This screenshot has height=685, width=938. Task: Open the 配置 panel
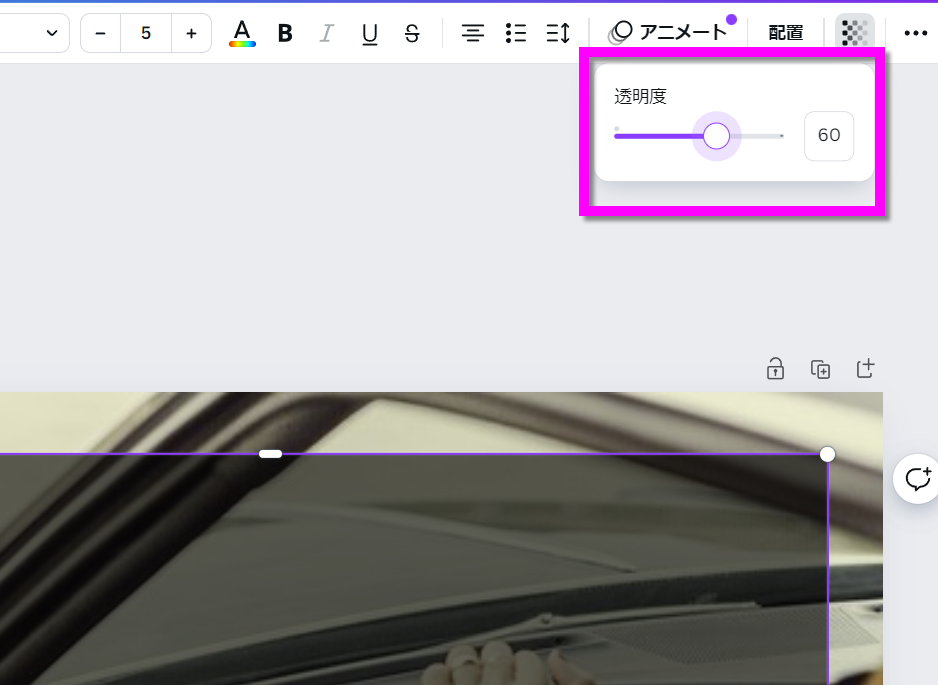pyautogui.click(x=786, y=33)
